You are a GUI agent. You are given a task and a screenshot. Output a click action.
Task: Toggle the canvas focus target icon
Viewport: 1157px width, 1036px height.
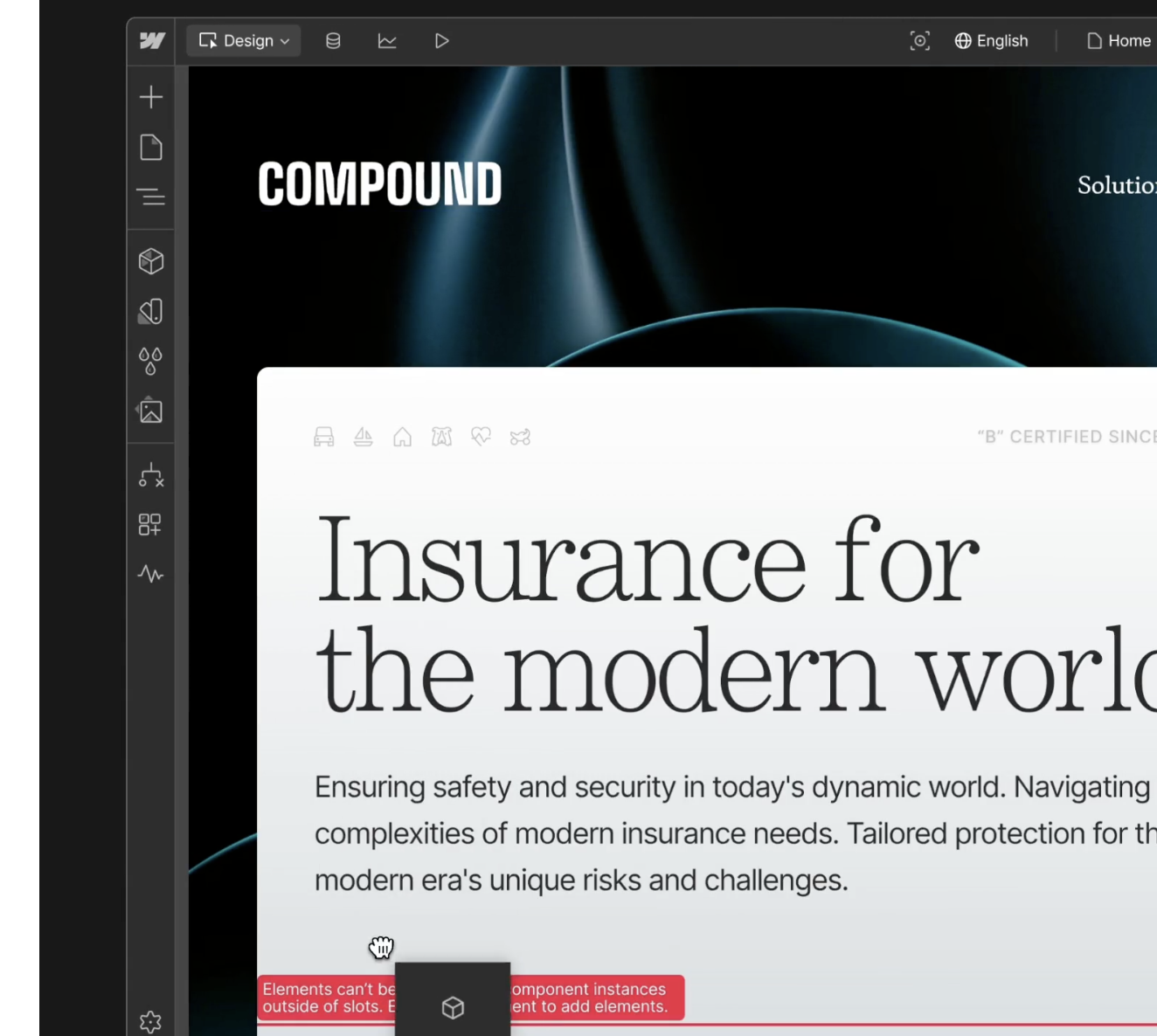tap(920, 41)
